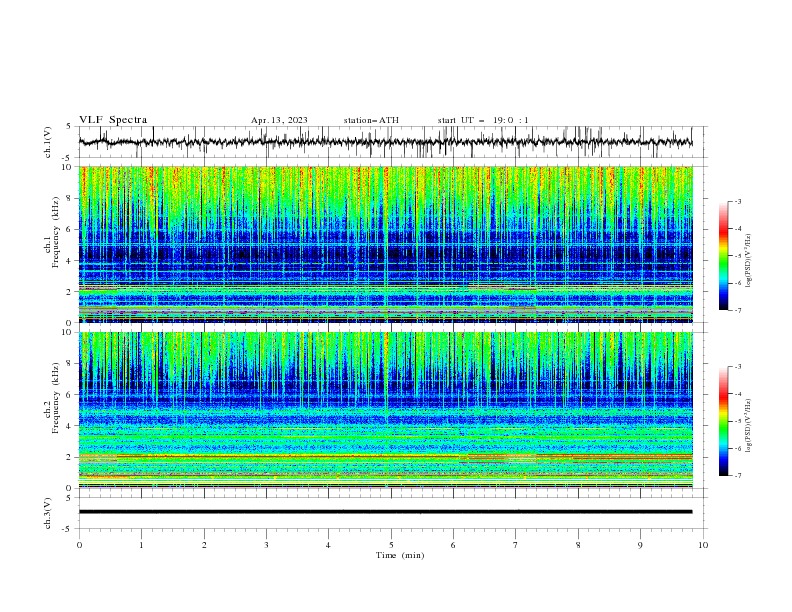Click time axis tick label '2'
The width and height of the screenshot is (792, 612).
point(204,545)
